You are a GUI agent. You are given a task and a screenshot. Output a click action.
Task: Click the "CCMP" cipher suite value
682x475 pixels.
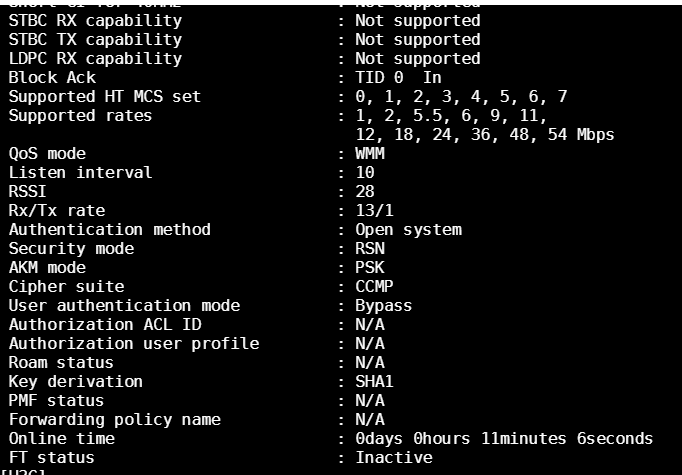[375, 286]
